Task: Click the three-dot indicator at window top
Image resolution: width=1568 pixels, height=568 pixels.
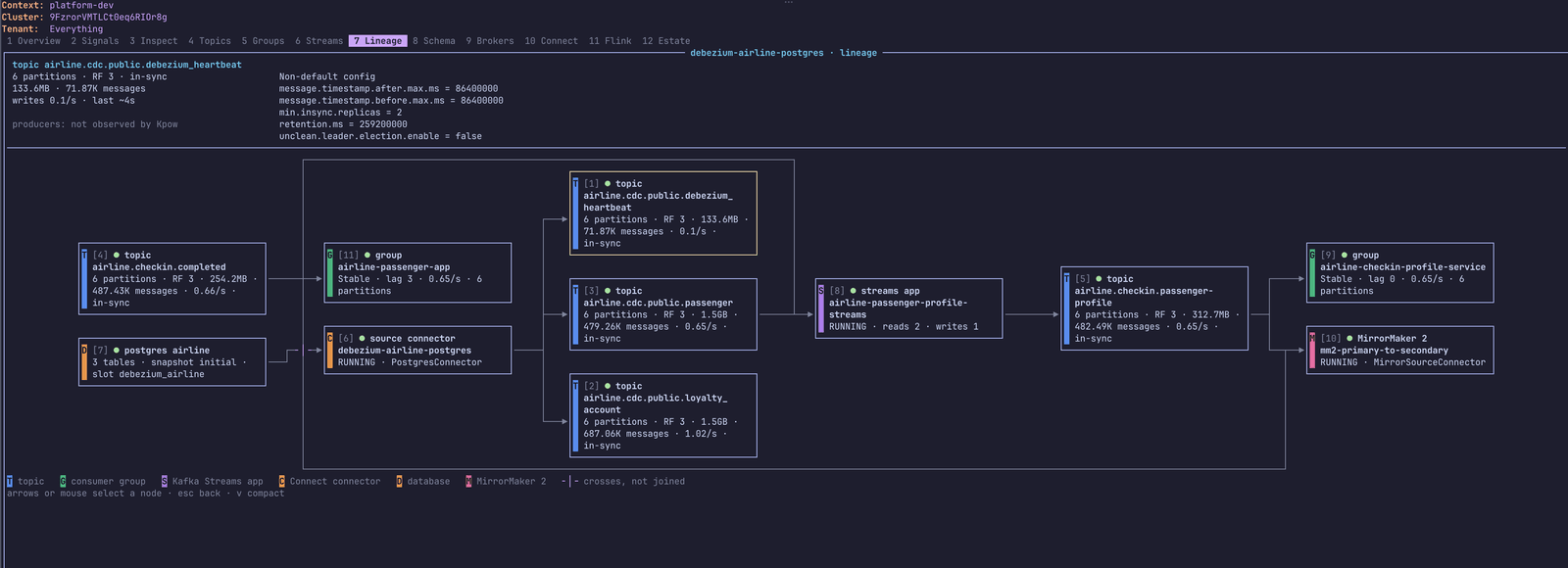Action: [x=788, y=3]
